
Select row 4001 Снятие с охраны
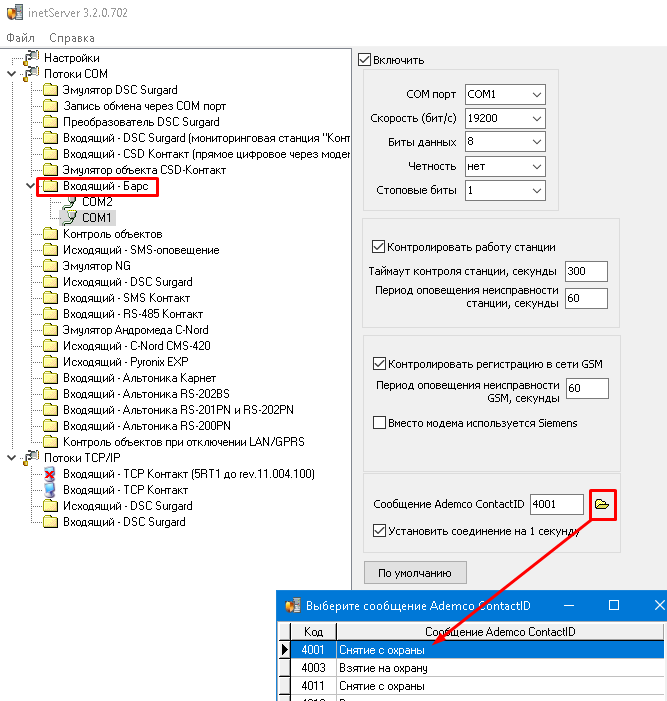(477, 650)
